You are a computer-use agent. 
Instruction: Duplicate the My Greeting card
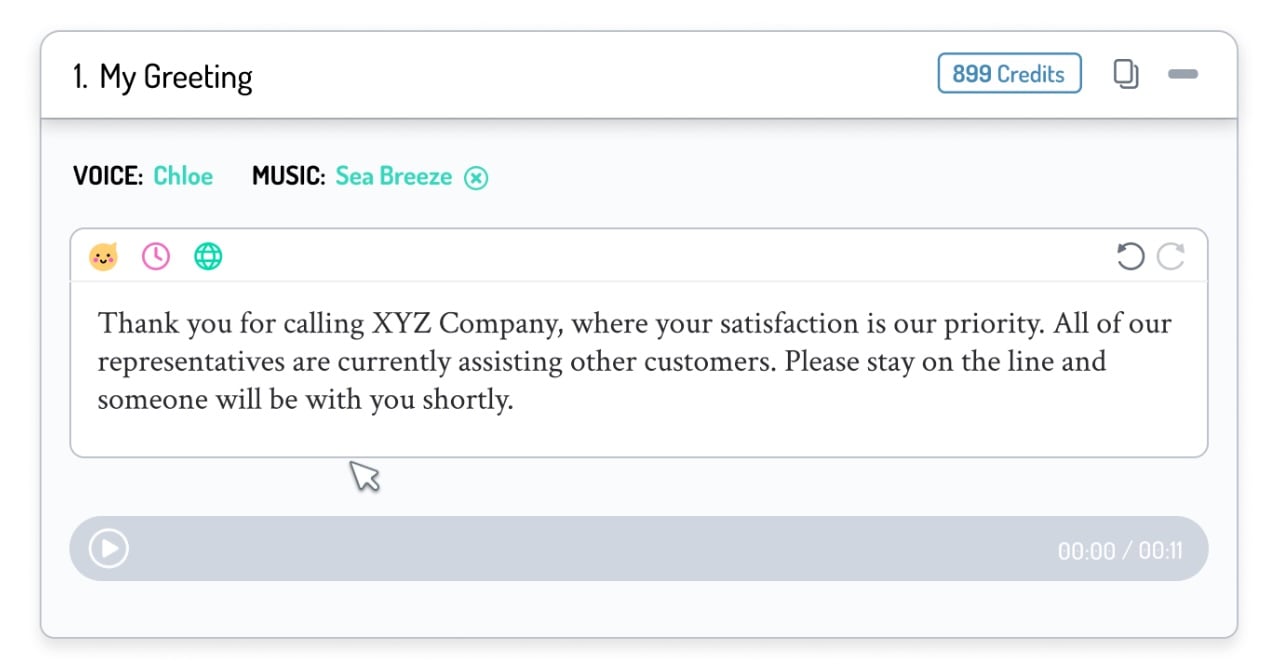pos(1126,74)
